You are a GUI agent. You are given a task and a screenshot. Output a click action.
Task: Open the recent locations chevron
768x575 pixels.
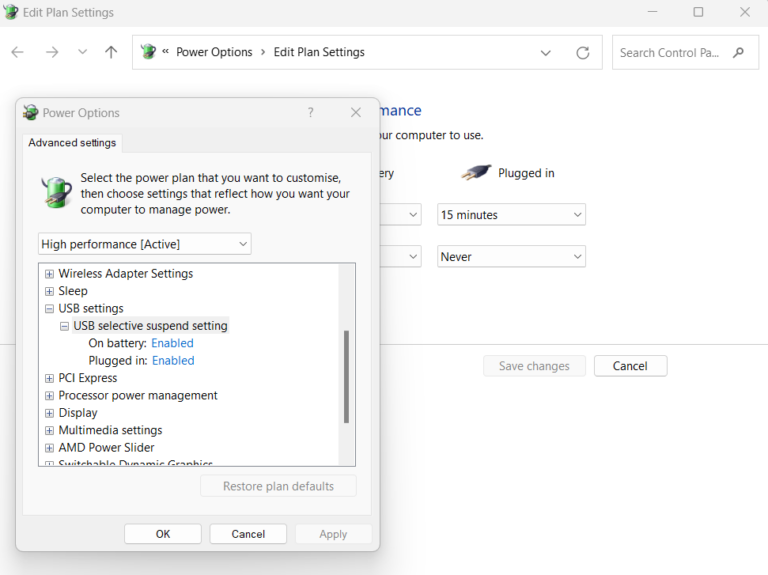(x=82, y=52)
